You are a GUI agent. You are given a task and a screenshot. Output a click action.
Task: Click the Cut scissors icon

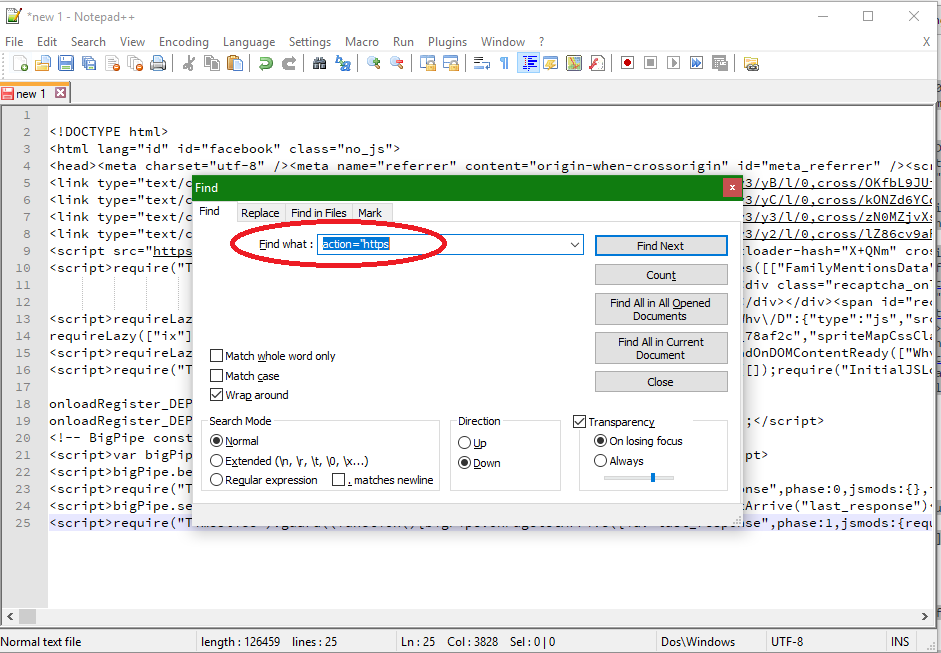pos(188,63)
